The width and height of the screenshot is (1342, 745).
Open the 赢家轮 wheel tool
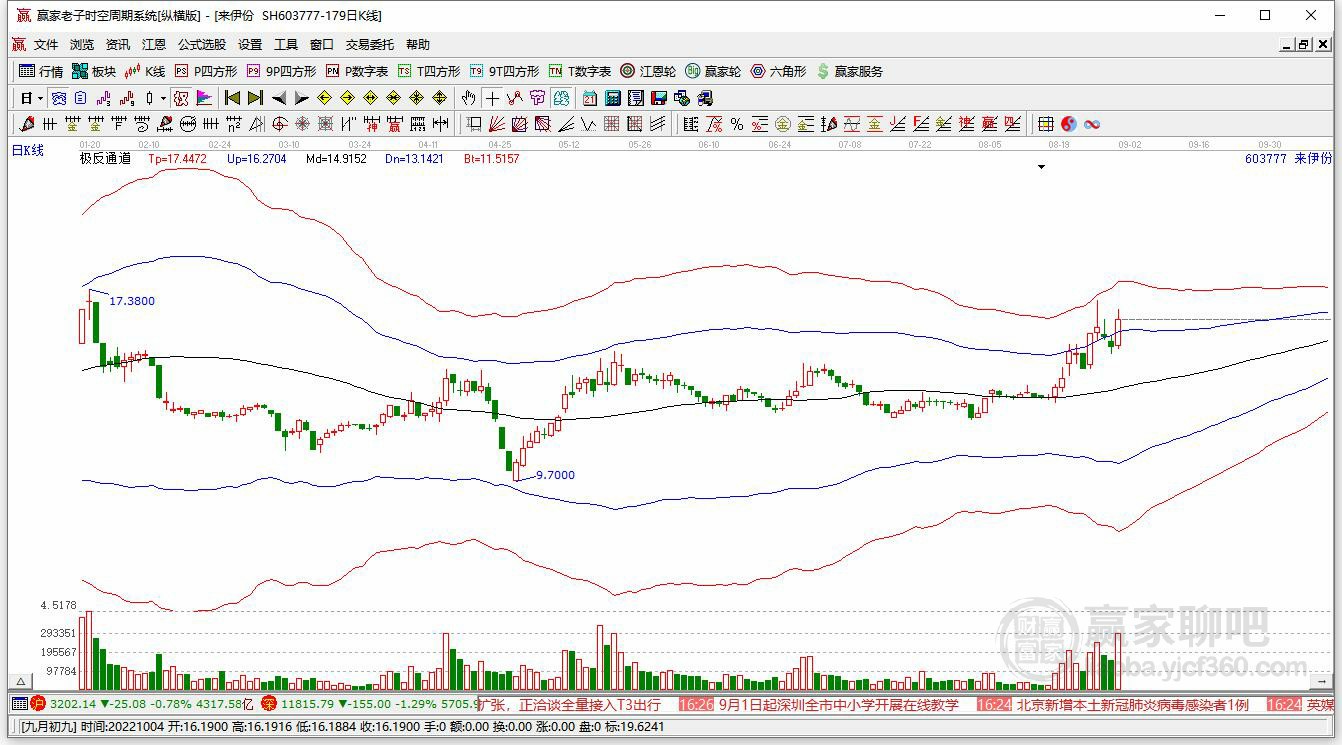click(x=713, y=71)
